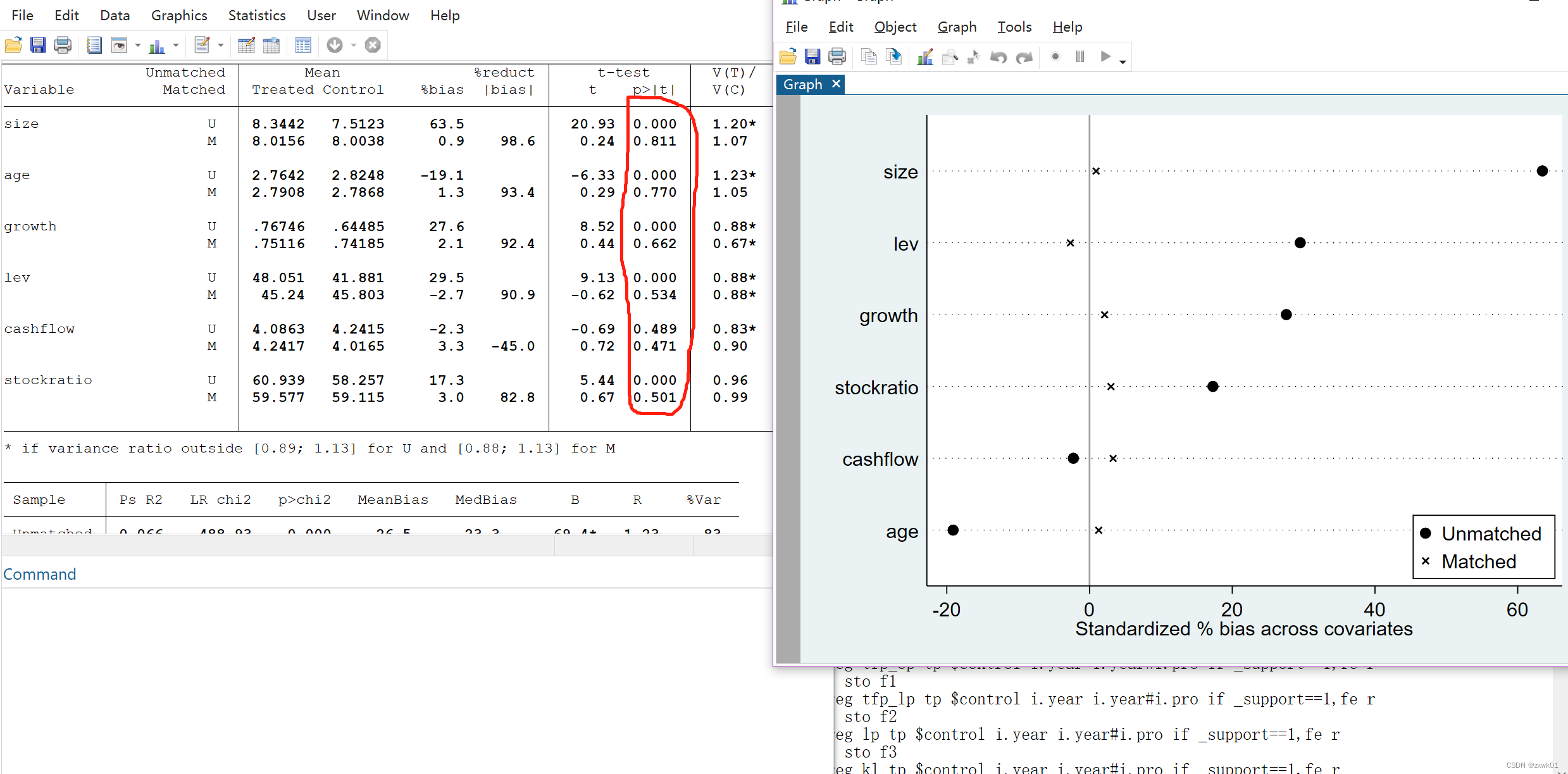Start the Graph Editor icon
1568x774 pixels.
click(x=924, y=57)
